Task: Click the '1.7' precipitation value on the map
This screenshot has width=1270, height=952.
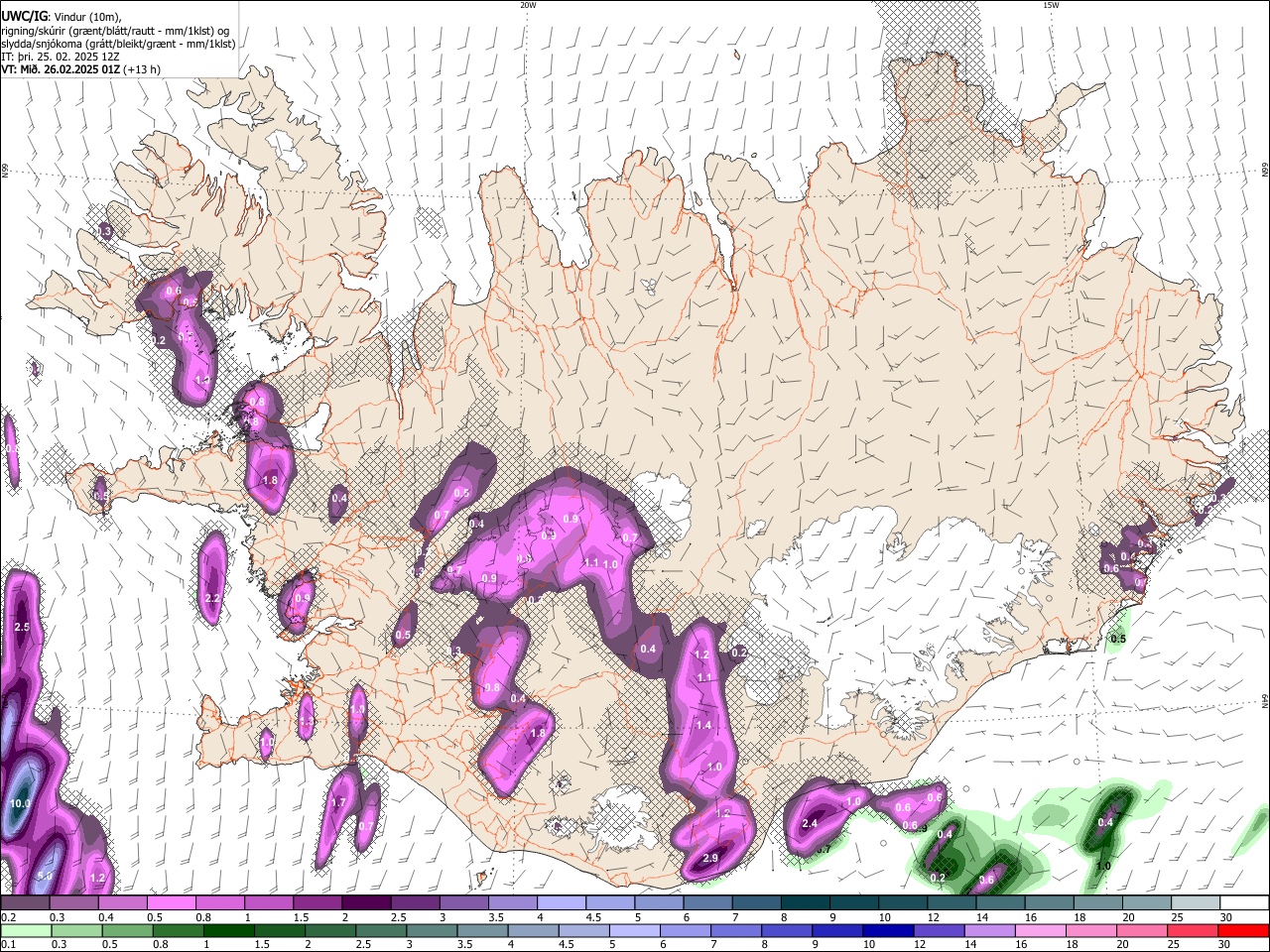Action: click(337, 802)
